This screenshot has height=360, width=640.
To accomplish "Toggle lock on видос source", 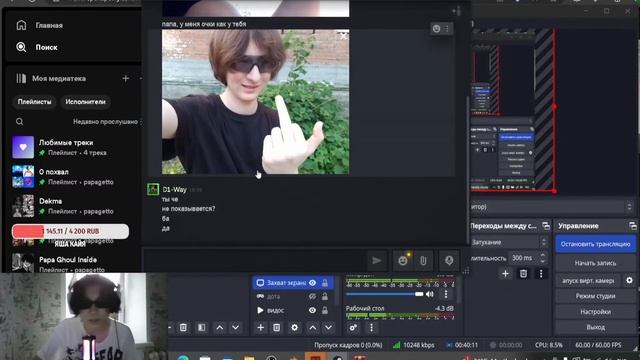I will click(x=325, y=310).
